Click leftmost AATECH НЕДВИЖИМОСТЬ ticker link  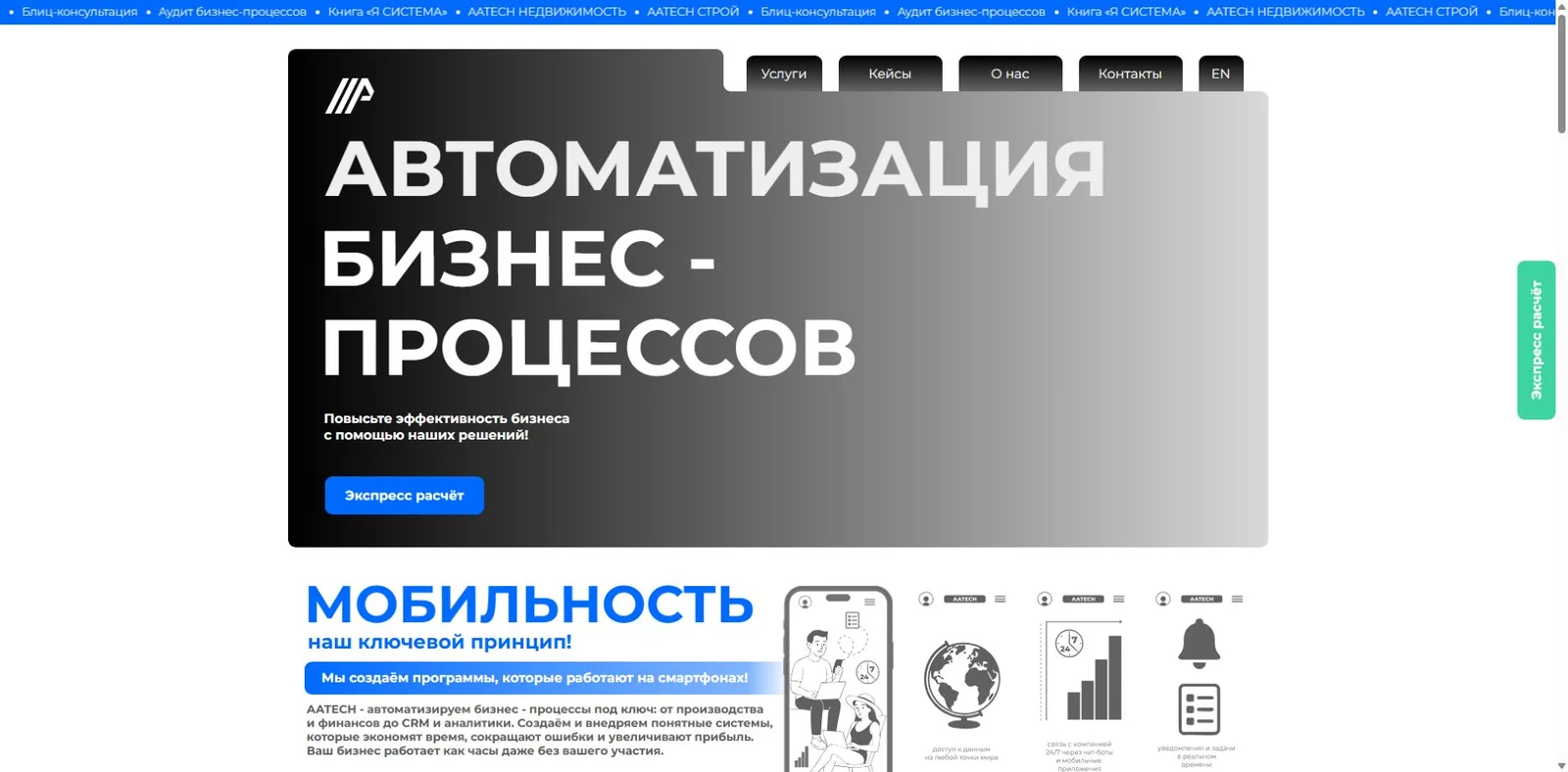coord(547,12)
